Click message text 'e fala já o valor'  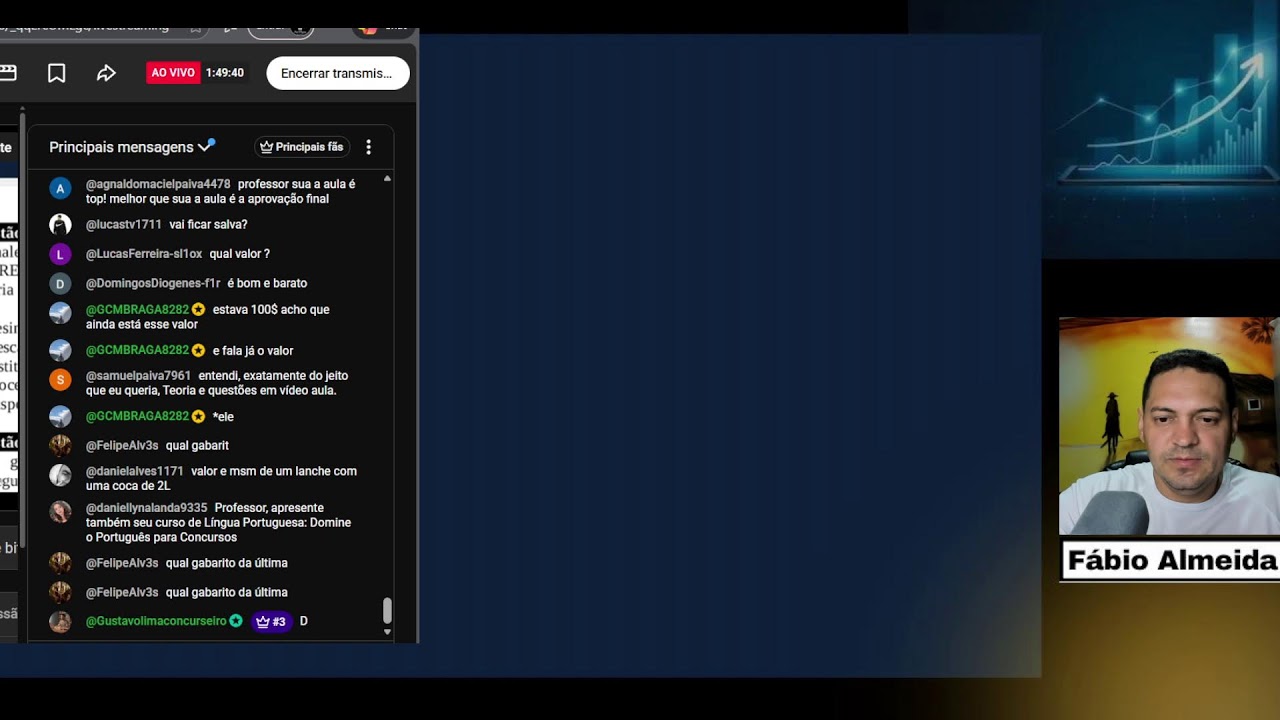tap(253, 351)
